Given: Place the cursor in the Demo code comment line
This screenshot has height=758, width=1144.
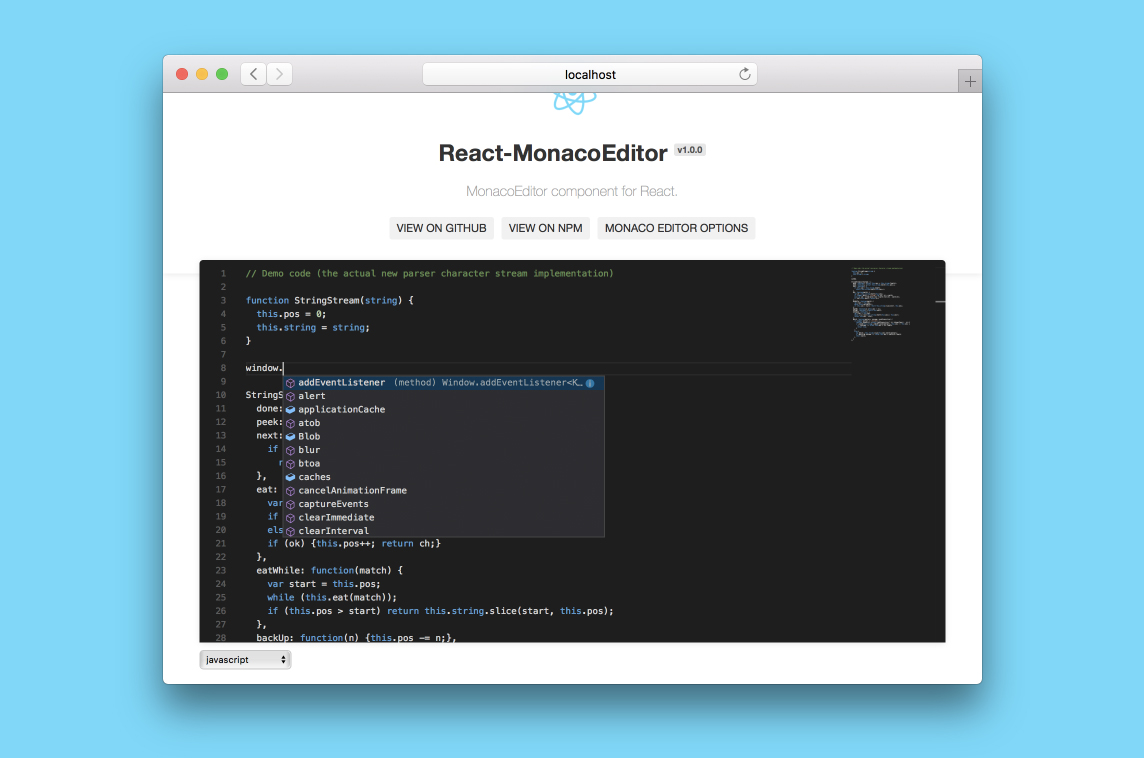Looking at the screenshot, I should pyautogui.click(x=429, y=274).
